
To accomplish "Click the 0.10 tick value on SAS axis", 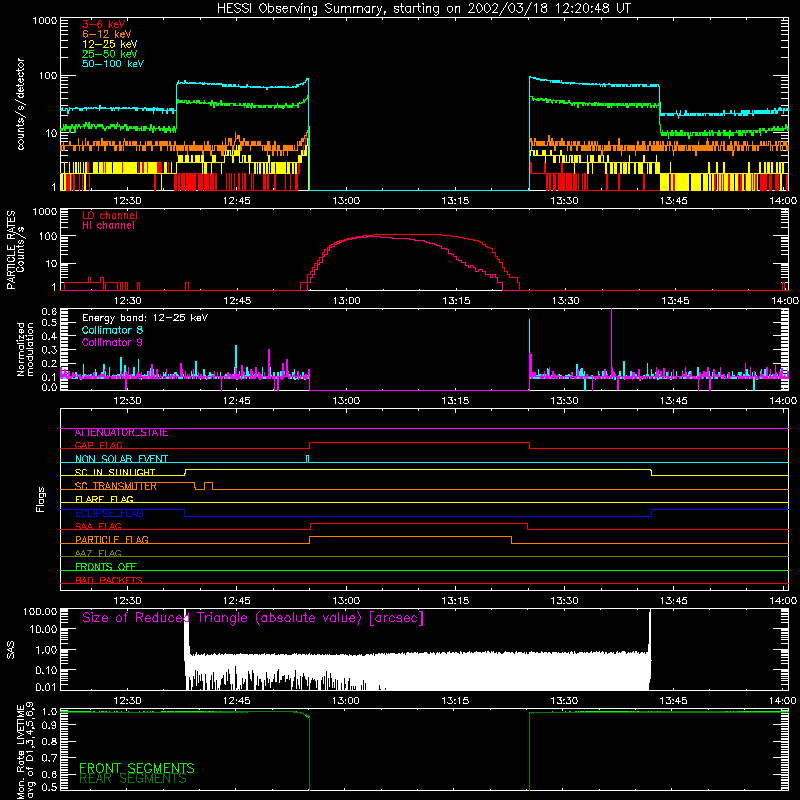I will point(46,670).
